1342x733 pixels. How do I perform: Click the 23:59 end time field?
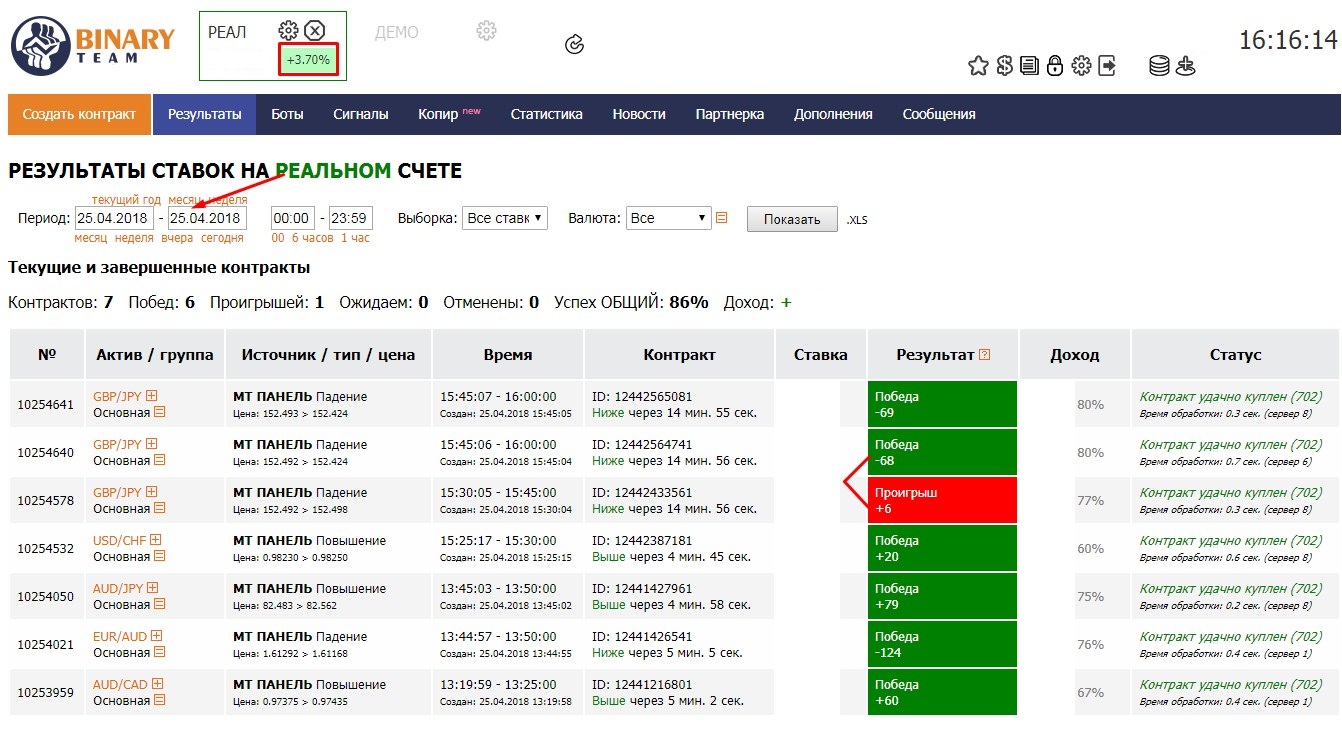[x=350, y=218]
